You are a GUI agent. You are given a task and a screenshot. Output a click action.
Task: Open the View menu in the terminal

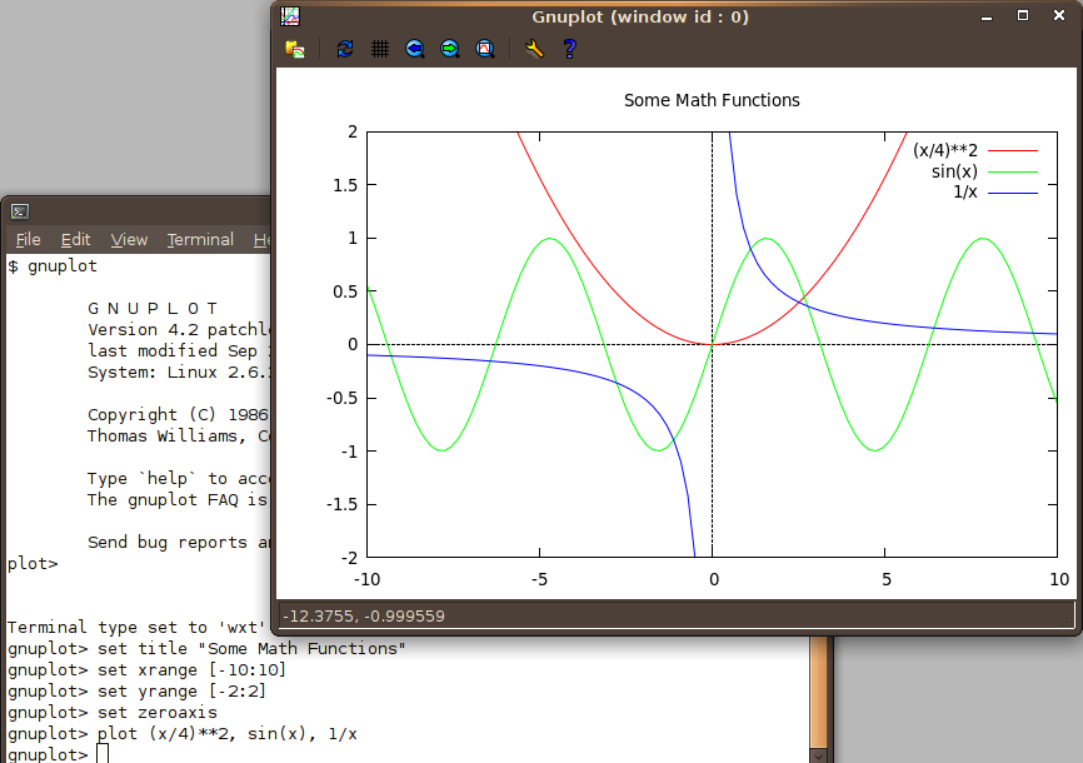point(129,240)
